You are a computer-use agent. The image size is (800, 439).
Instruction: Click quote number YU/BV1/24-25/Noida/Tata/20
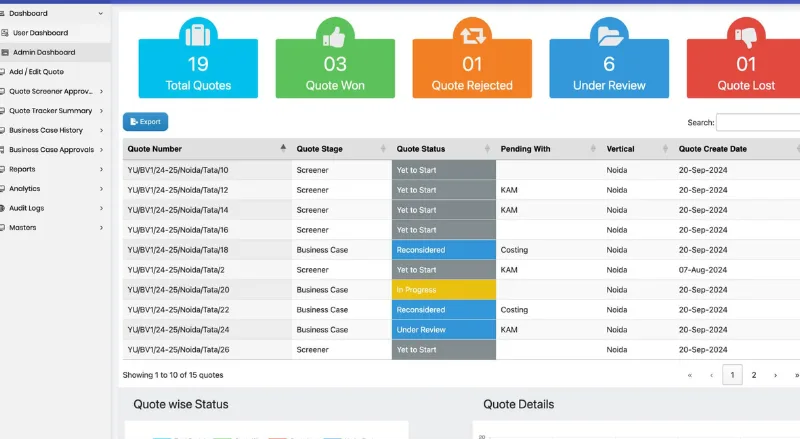(178, 289)
